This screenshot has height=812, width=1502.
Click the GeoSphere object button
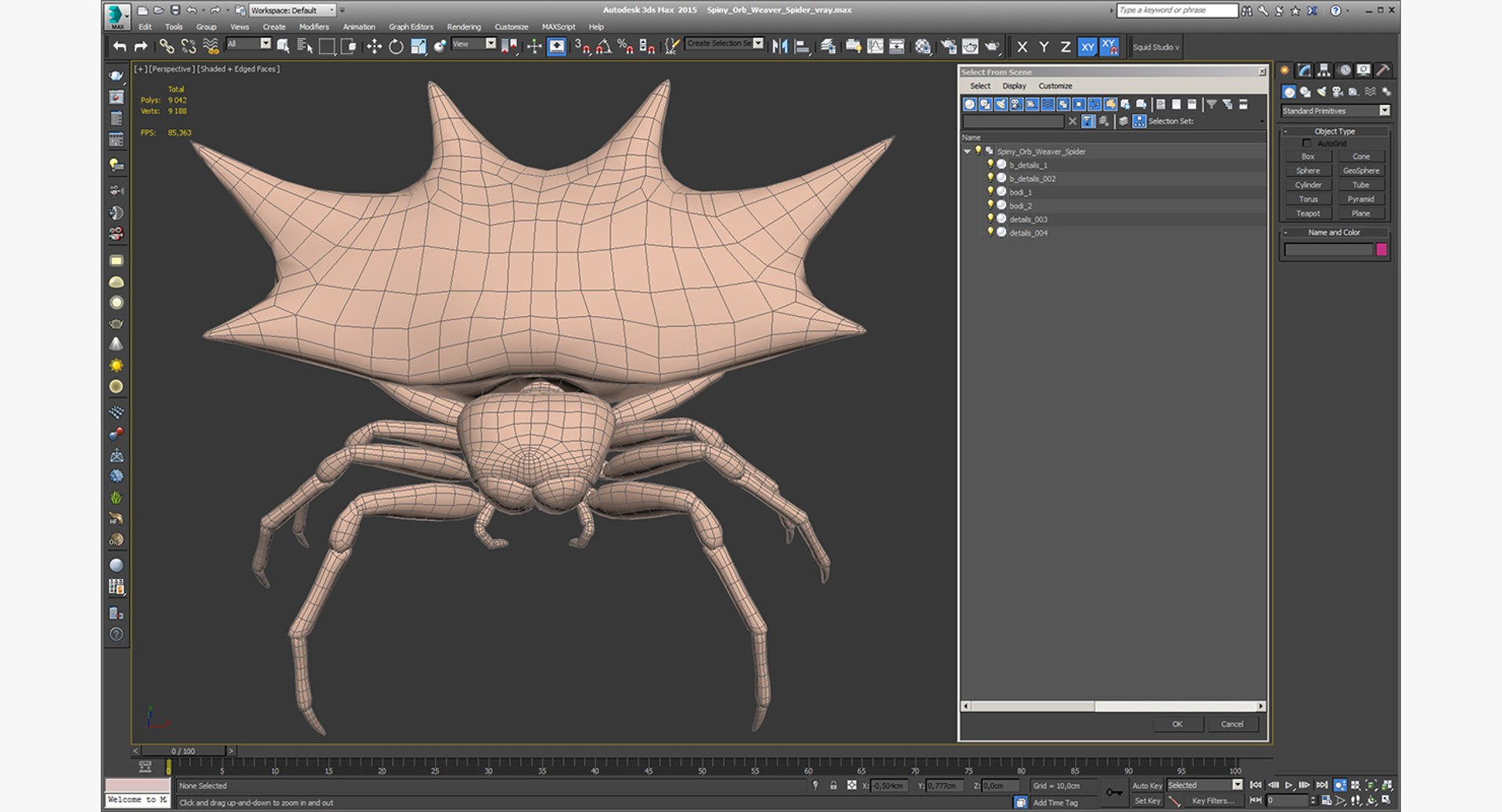[1361, 171]
